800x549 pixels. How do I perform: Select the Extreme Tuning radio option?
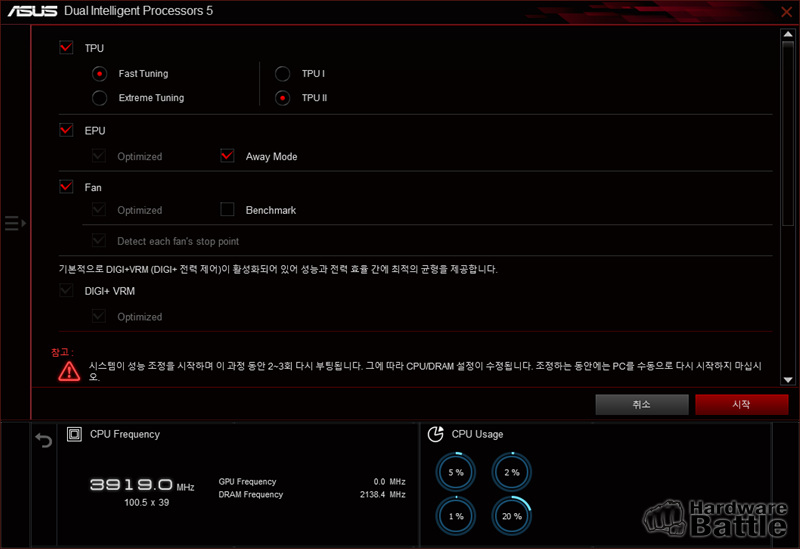(99, 98)
